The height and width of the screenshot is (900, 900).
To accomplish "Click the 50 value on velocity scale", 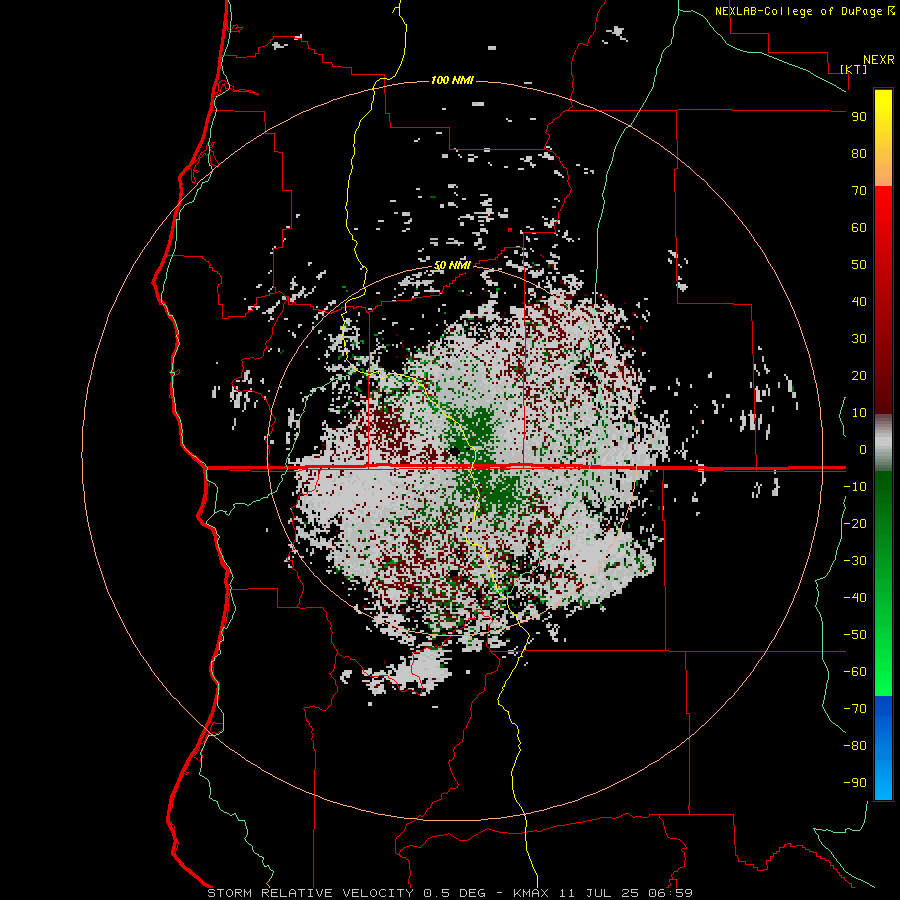I will 859,265.
